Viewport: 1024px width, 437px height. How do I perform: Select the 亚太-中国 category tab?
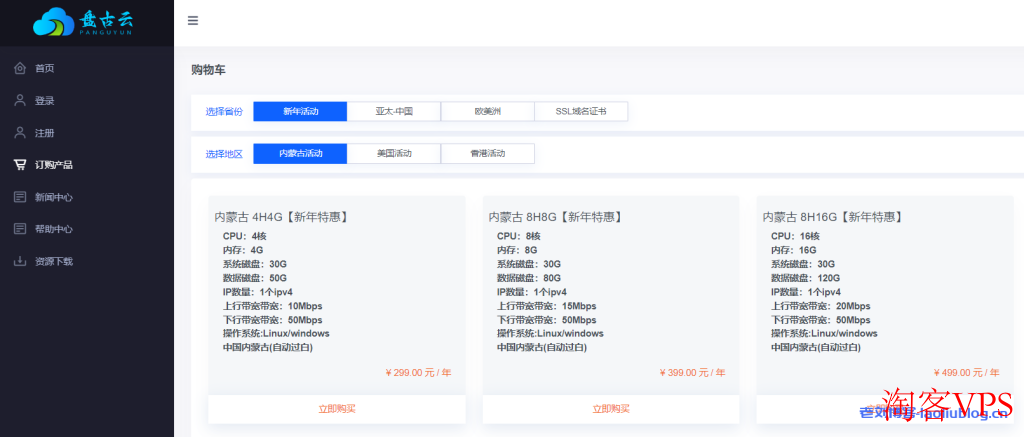(394, 111)
